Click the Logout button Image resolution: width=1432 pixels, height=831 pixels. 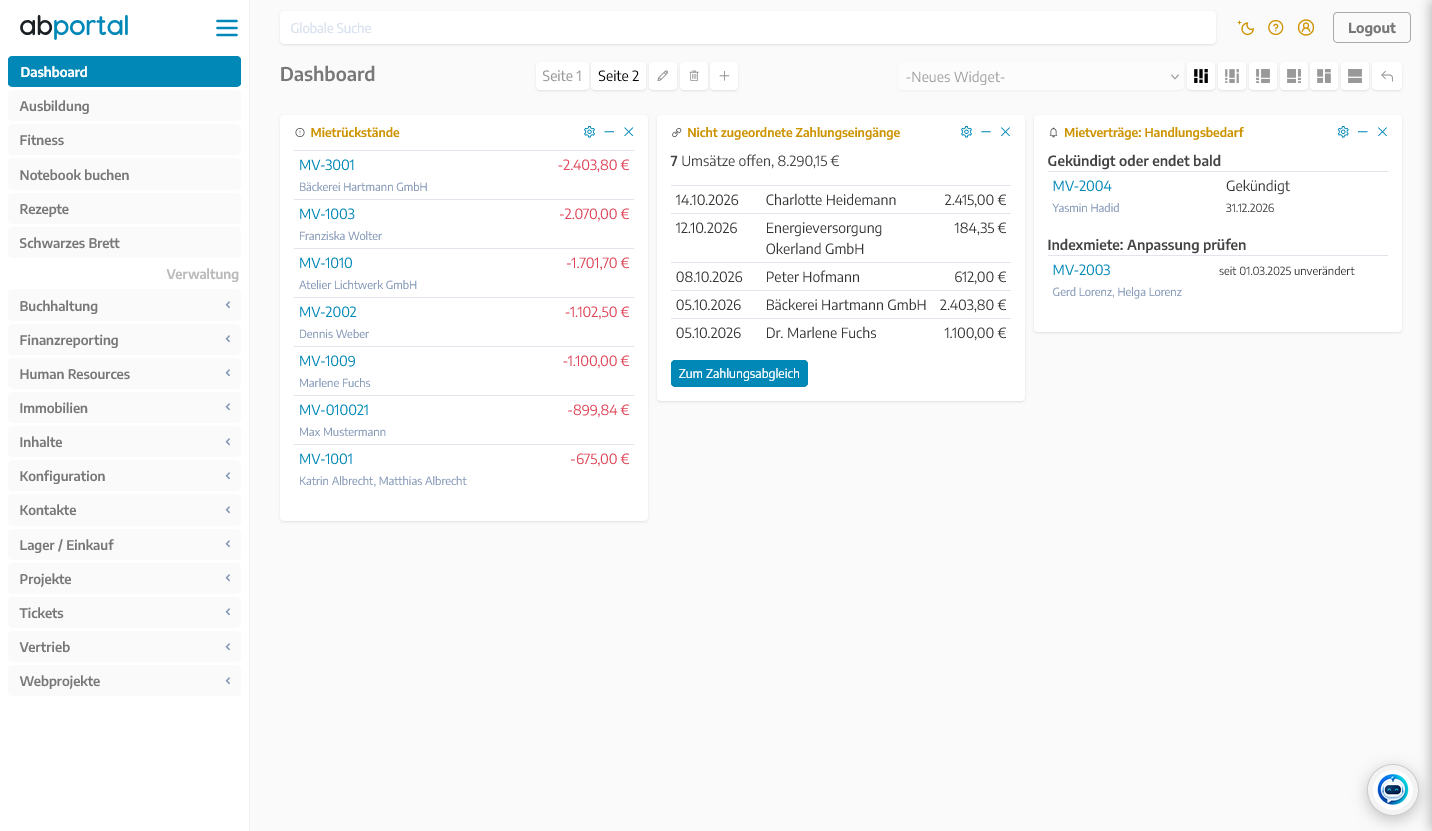(x=1371, y=28)
